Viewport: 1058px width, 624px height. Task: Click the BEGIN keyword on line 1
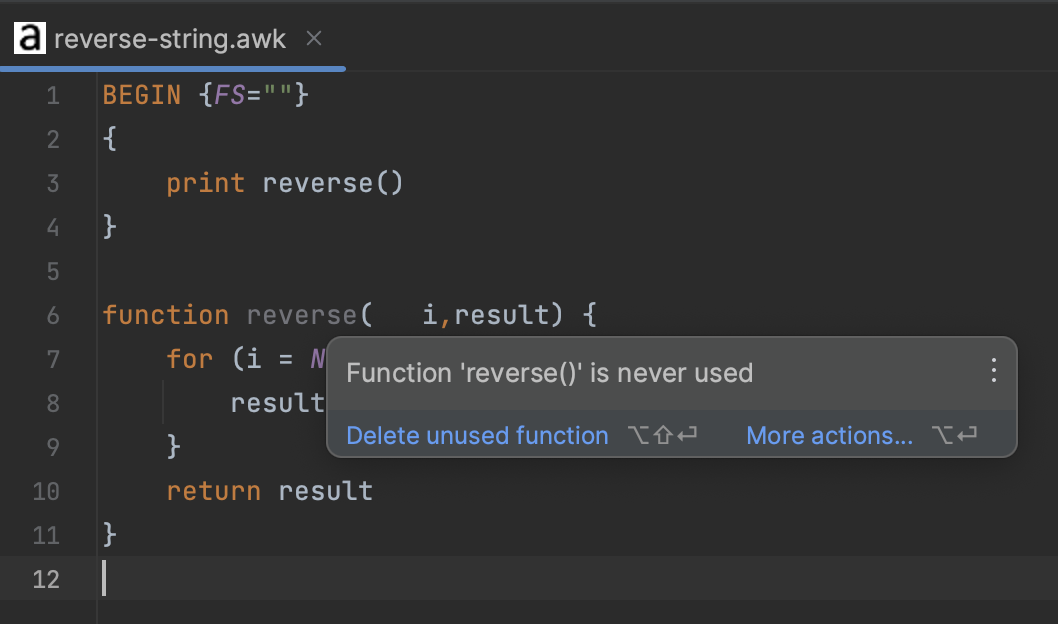[x=142, y=95]
